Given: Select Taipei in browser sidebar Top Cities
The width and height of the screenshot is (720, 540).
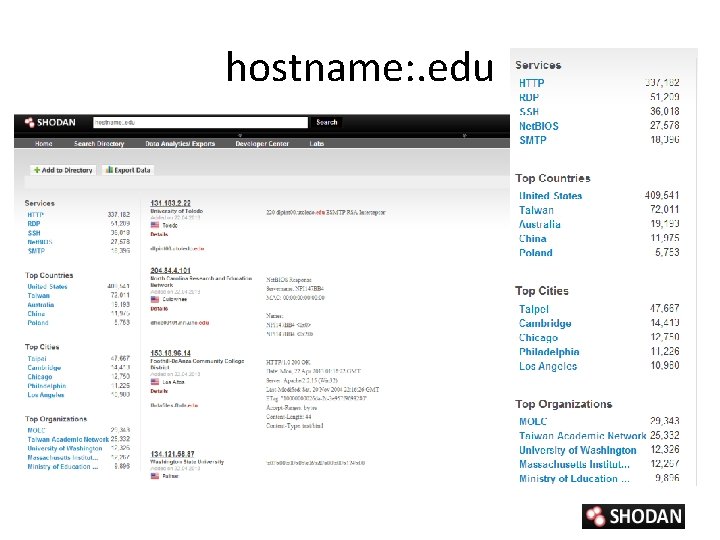Looking at the screenshot, I should point(37,359).
